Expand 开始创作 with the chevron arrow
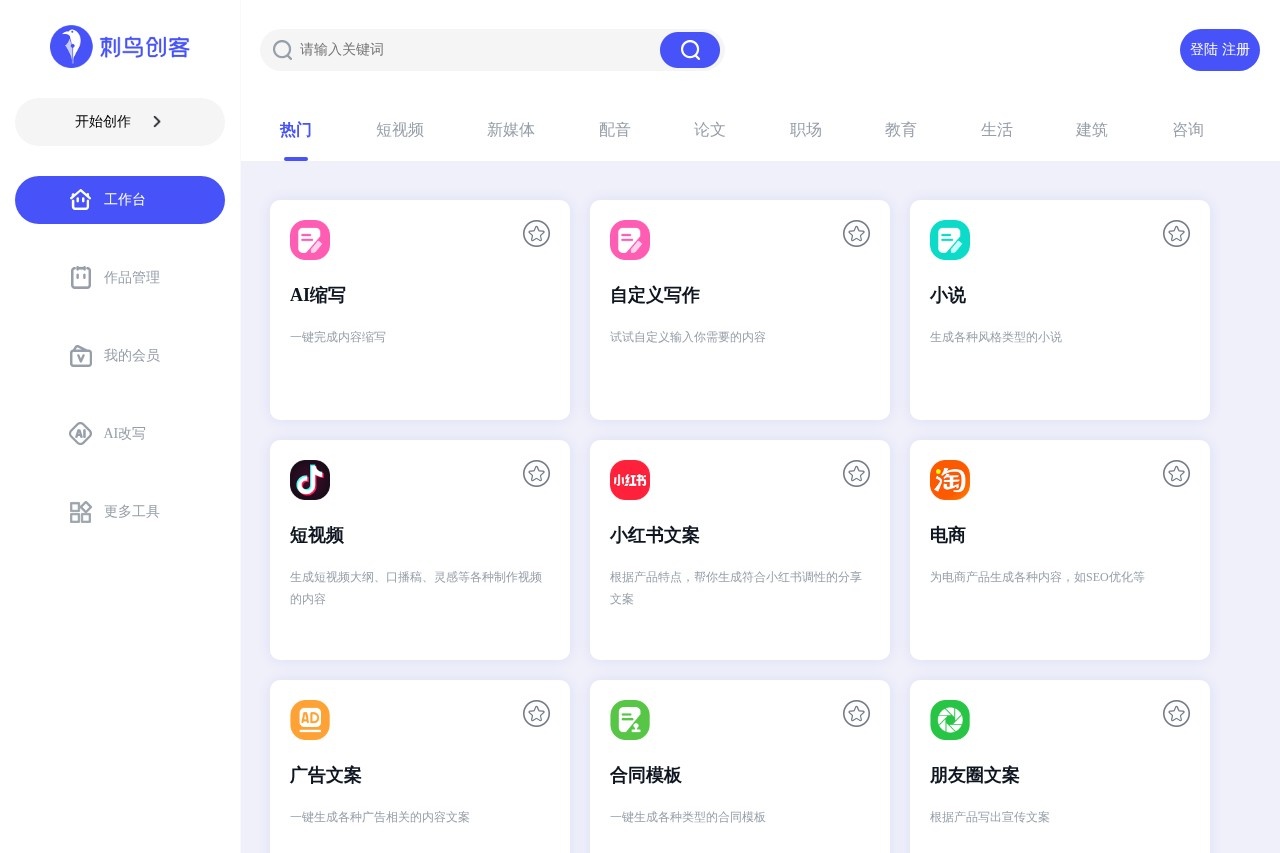Viewport: 1280px width, 853px height. click(x=157, y=121)
